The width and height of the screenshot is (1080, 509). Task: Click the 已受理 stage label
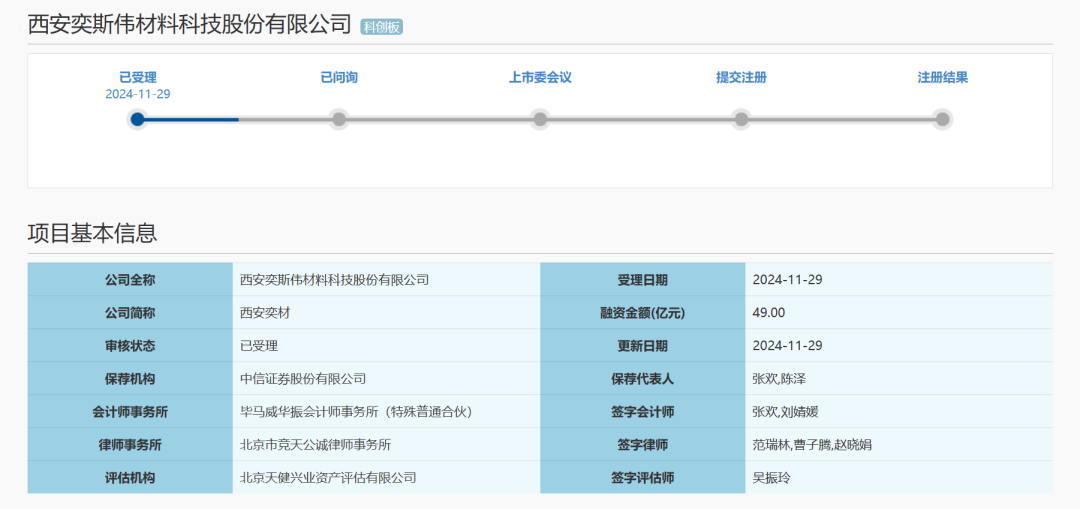[138, 77]
